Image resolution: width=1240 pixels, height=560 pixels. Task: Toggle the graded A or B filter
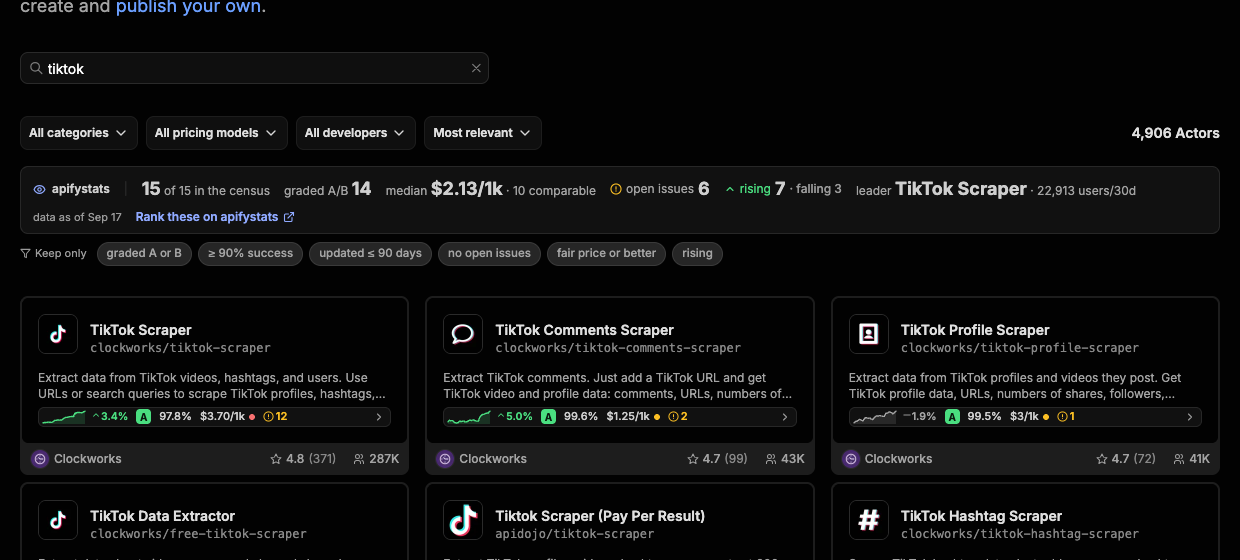coord(144,254)
